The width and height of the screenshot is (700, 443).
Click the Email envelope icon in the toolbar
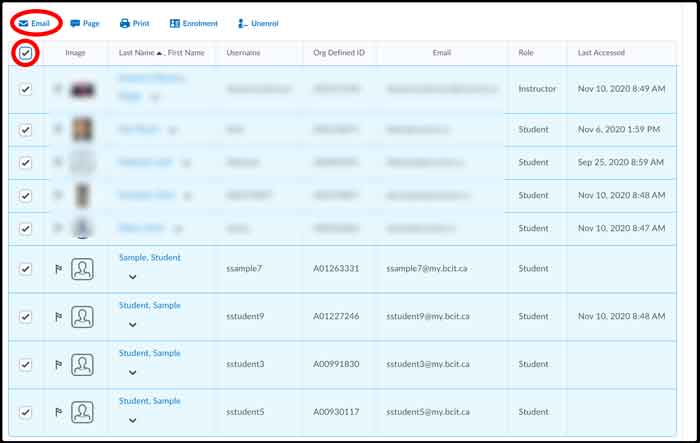pos(22,22)
